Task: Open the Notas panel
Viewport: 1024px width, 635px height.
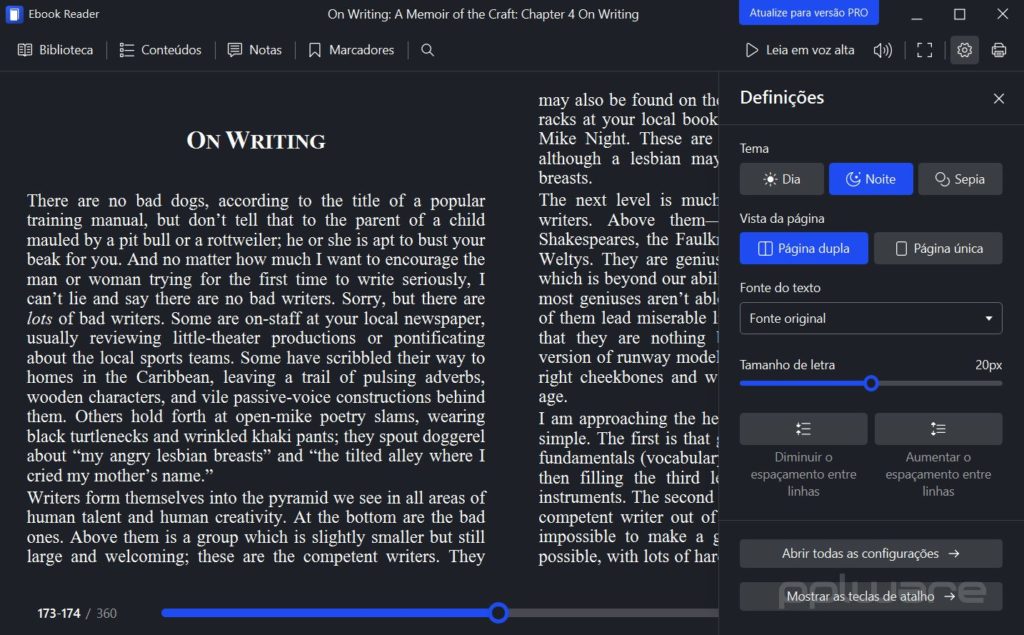Action: (x=255, y=49)
